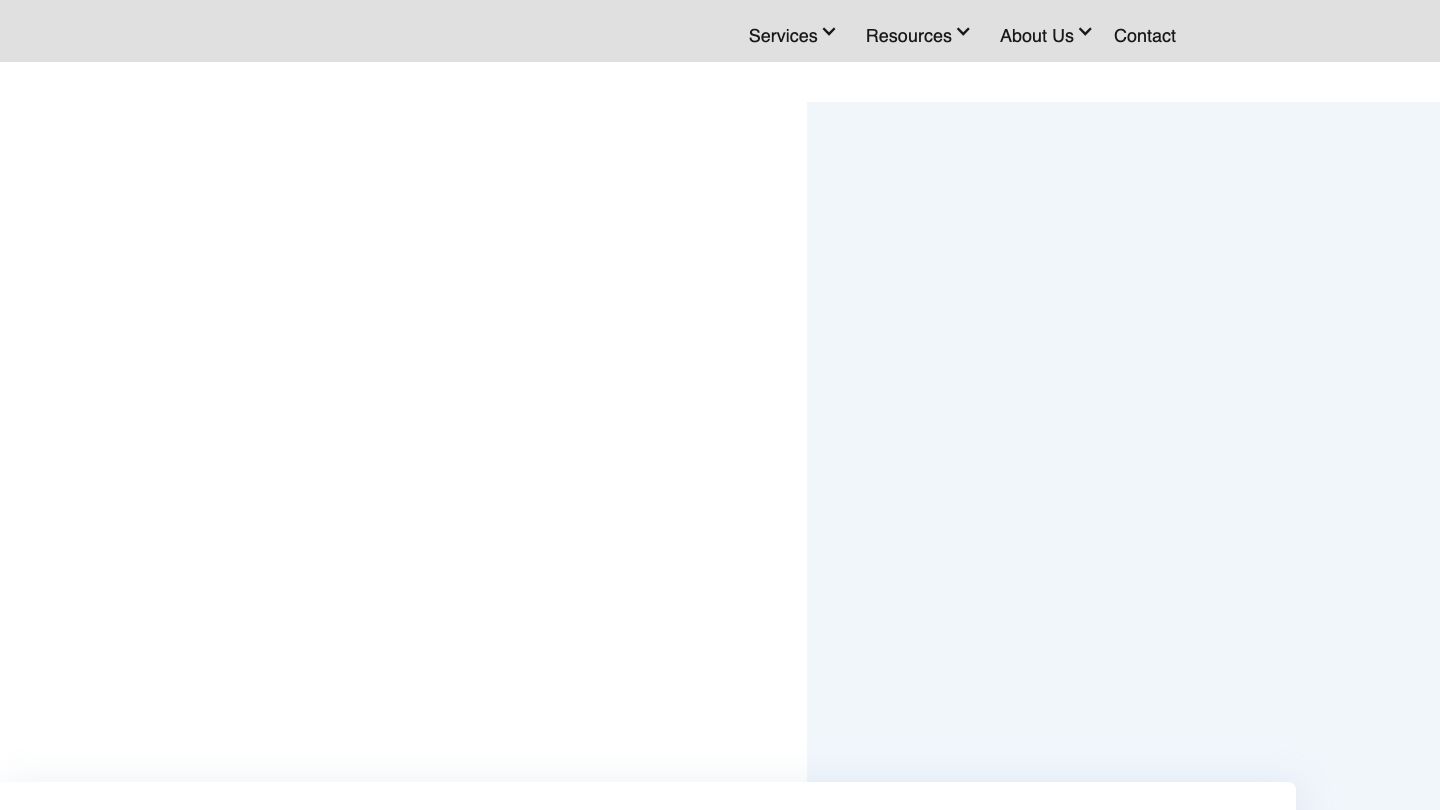Go to the Contact page
Viewport: 1440px width, 810px height.
(x=1144, y=36)
